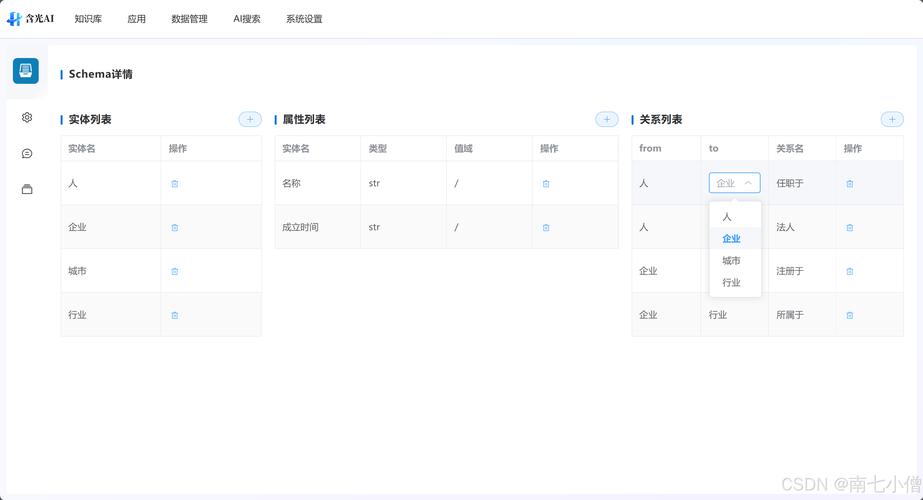Delete the 人 entity row
The image size is (923, 500).
tap(175, 184)
